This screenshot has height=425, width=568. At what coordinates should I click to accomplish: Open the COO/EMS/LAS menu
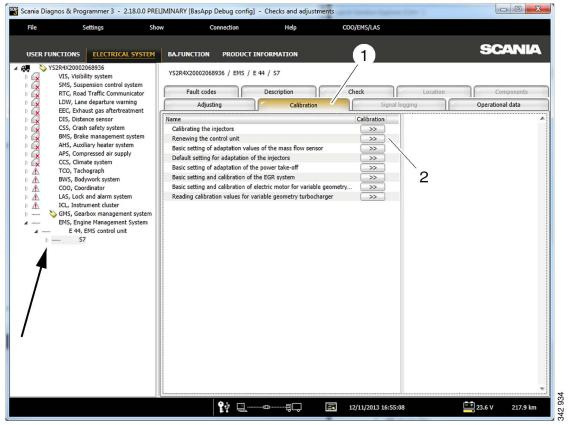coord(361,28)
